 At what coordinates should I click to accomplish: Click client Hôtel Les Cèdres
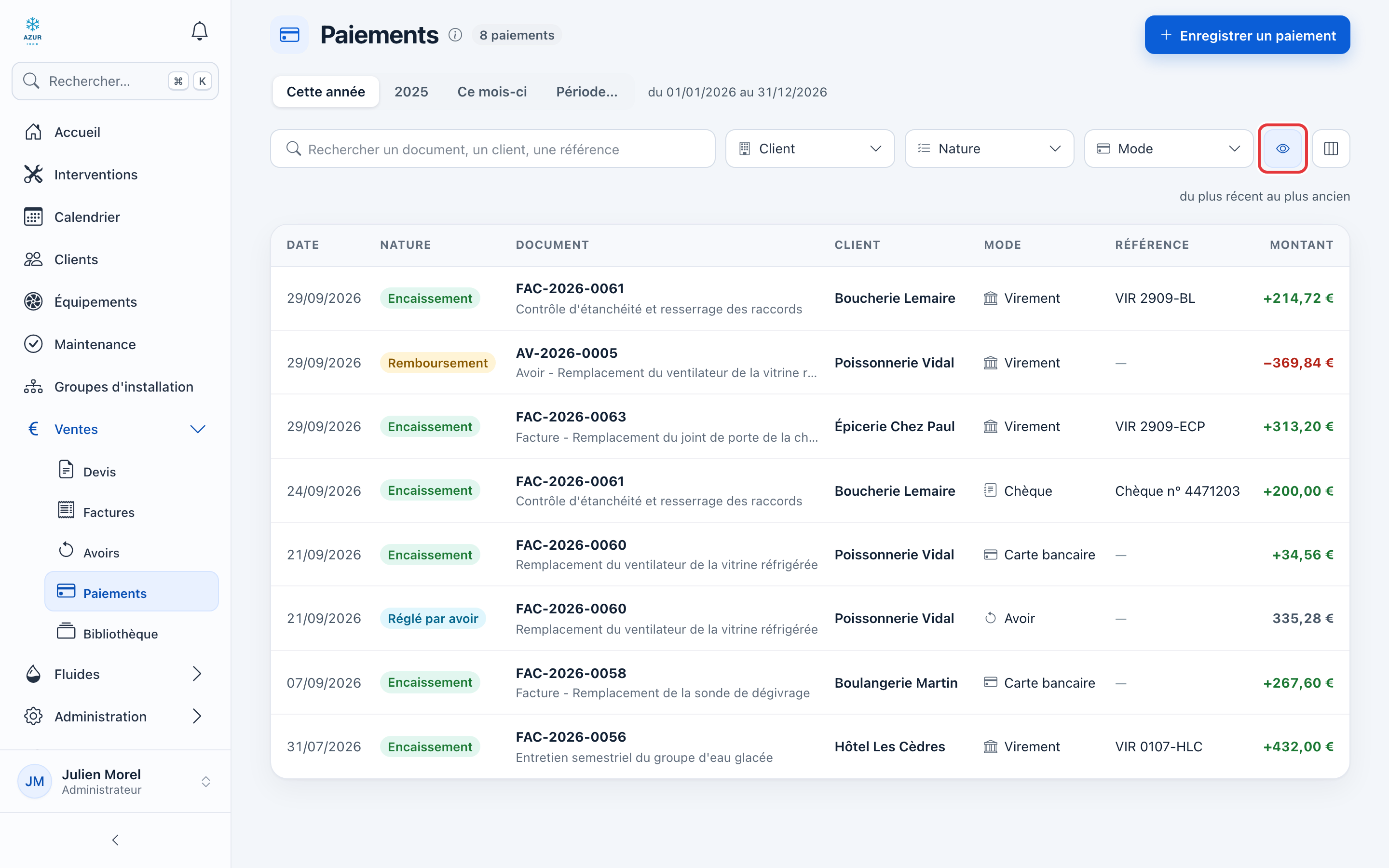(x=889, y=746)
